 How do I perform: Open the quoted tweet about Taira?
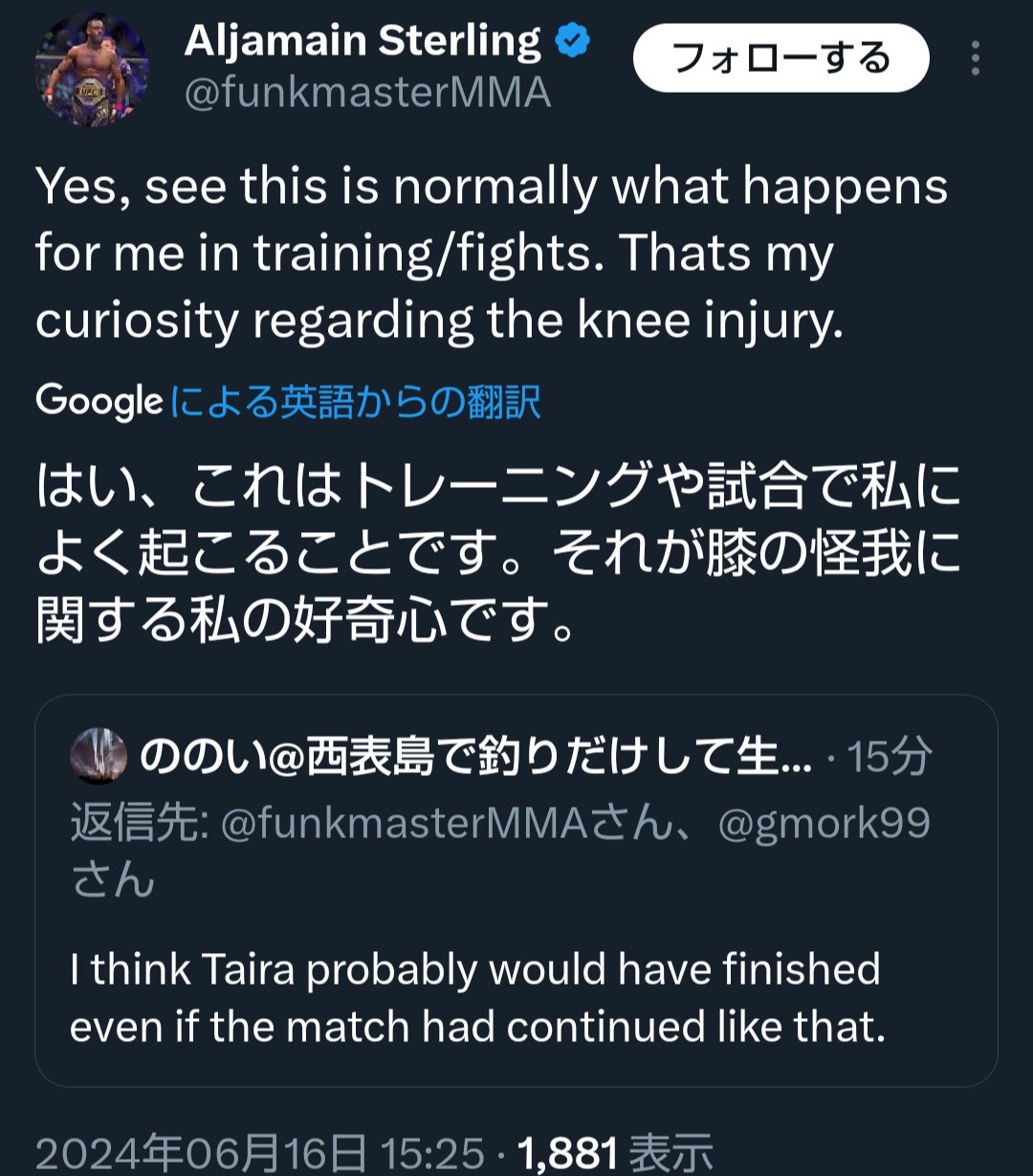(516, 997)
